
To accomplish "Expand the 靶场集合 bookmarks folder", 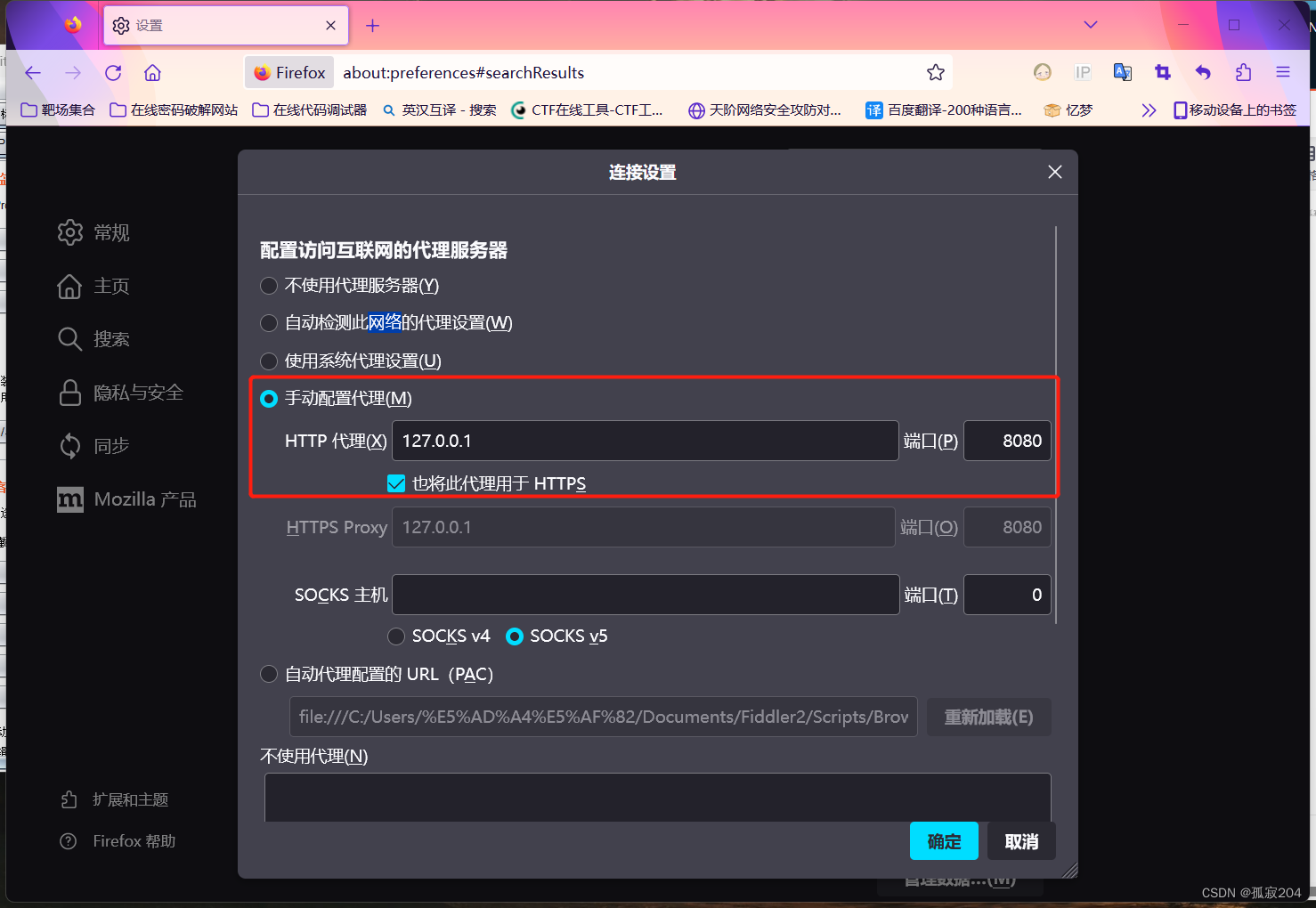I will [56, 109].
